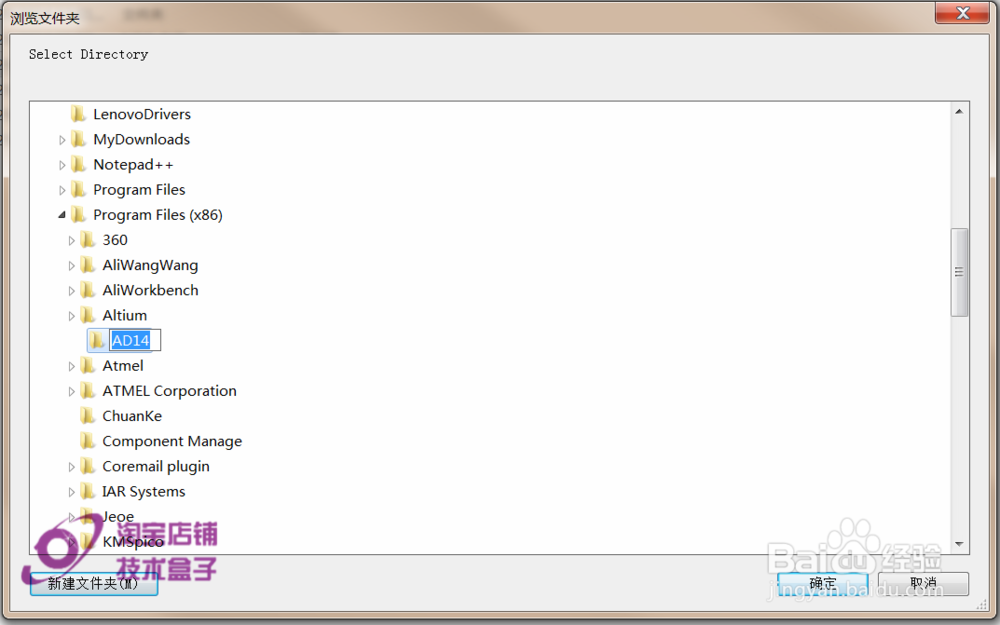This screenshot has width=1000, height=625.
Task: Expand the Altium folder
Action: click(71, 316)
